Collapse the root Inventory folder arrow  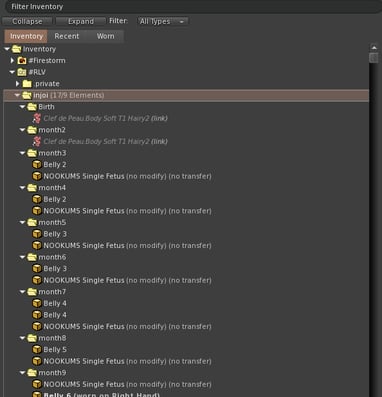coord(7,49)
